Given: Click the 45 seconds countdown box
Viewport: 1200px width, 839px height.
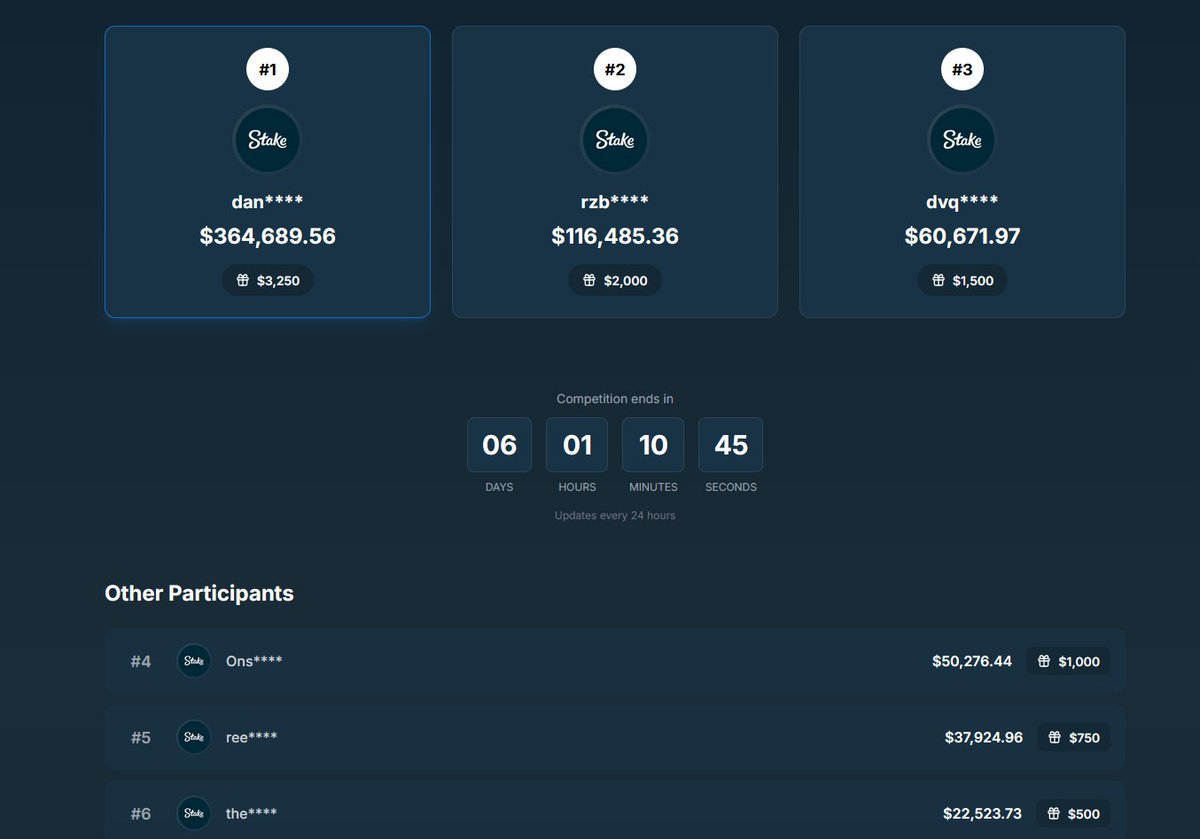Looking at the screenshot, I should (x=731, y=445).
